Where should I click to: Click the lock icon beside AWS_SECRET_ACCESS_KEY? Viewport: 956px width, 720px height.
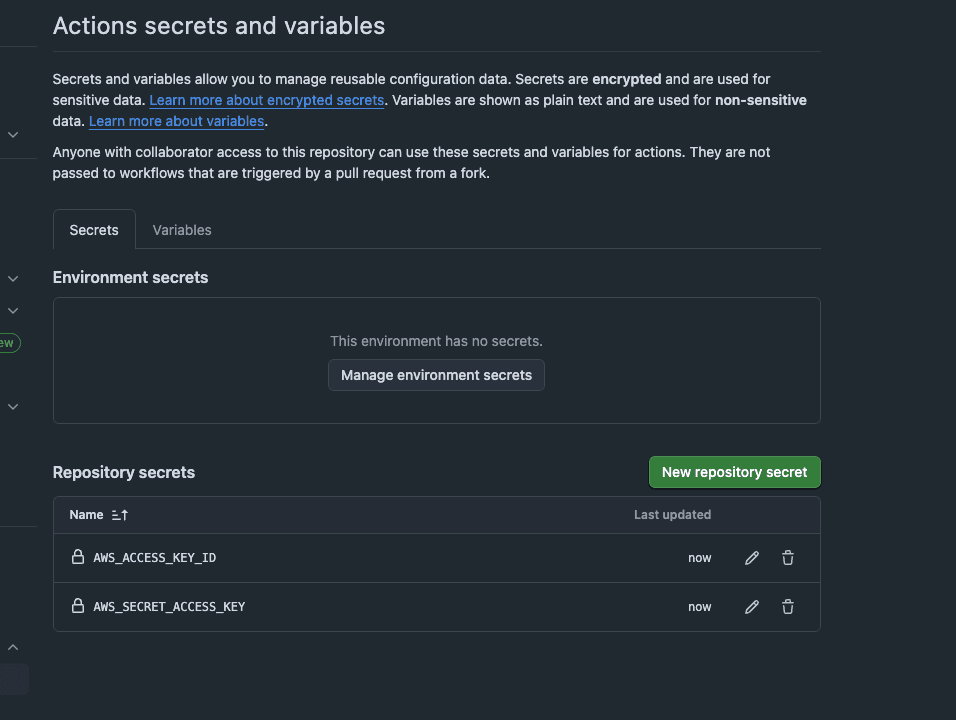click(78, 606)
